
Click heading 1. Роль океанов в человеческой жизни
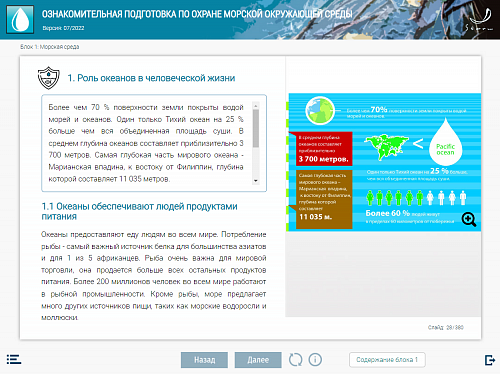click(x=151, y=78)
